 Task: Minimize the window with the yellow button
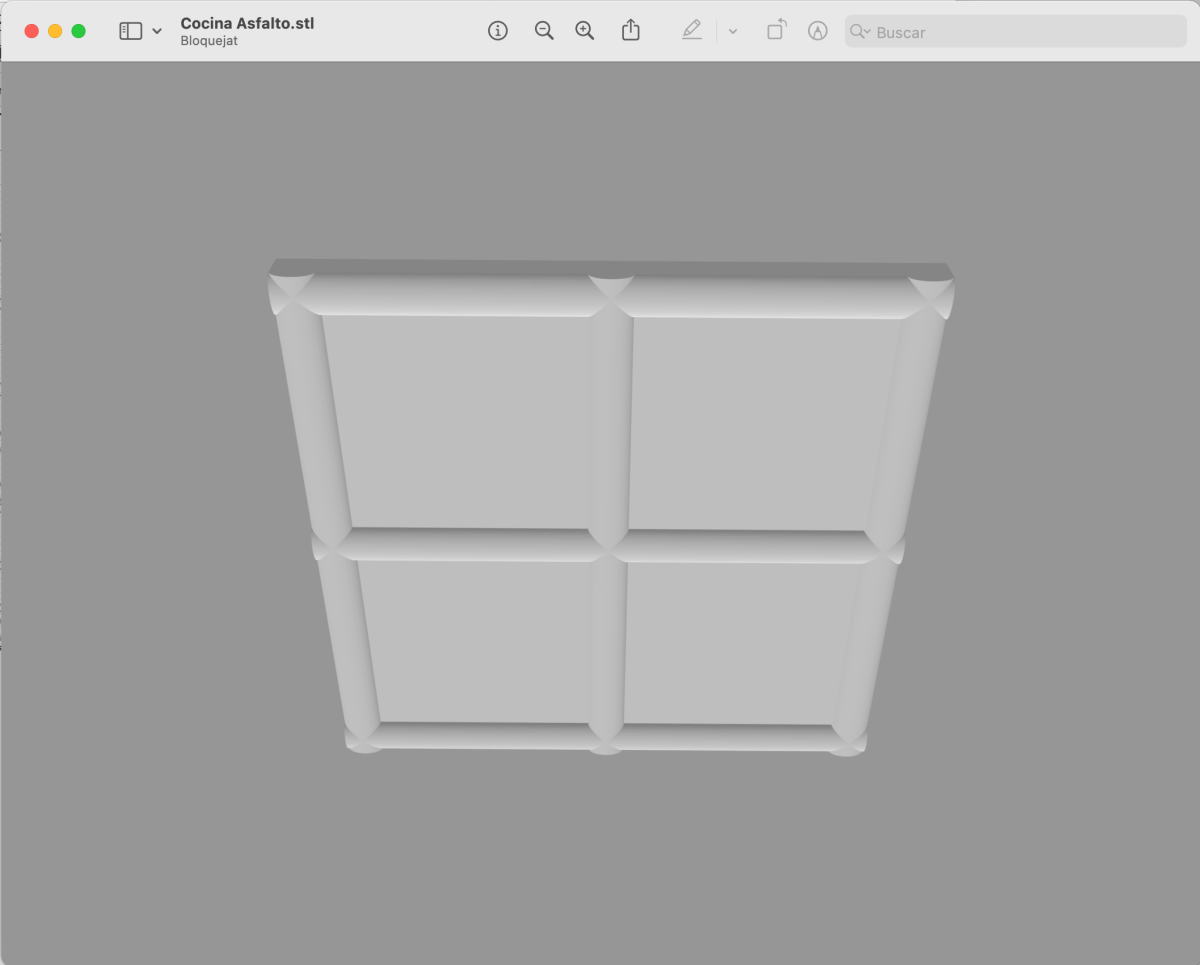tap(55, 31)
